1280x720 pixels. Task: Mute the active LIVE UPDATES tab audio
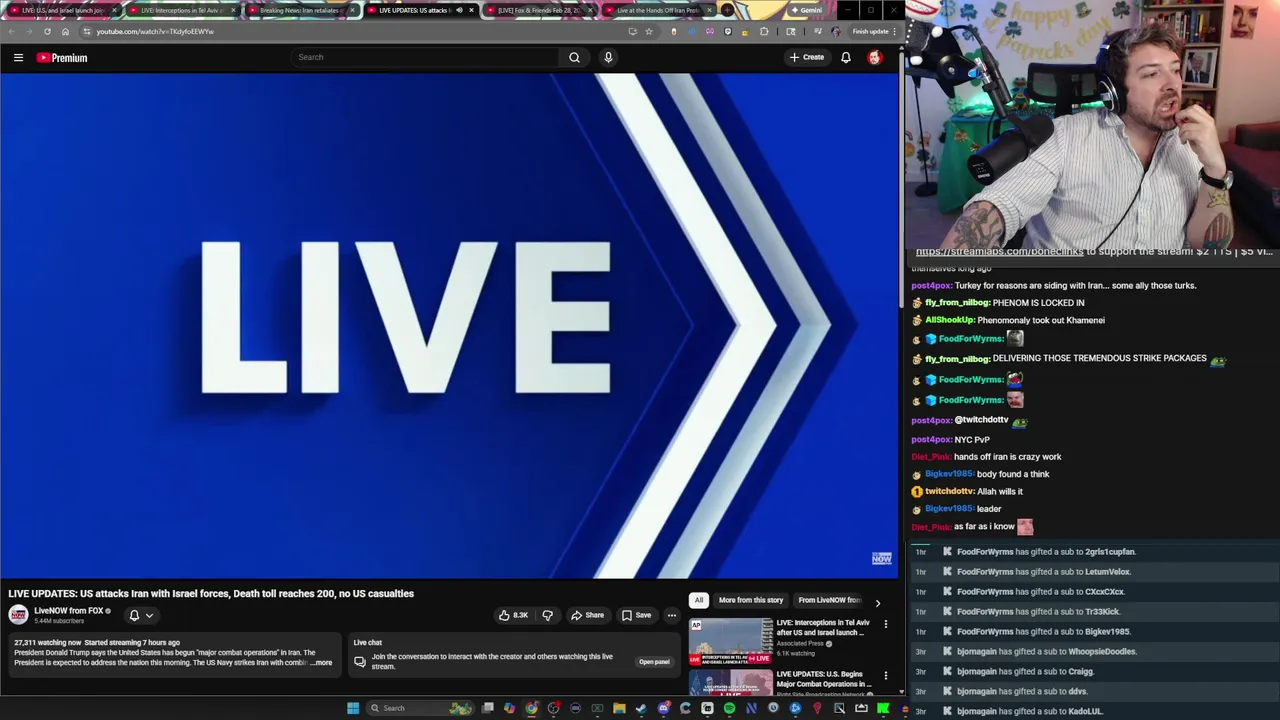[459, 10]
